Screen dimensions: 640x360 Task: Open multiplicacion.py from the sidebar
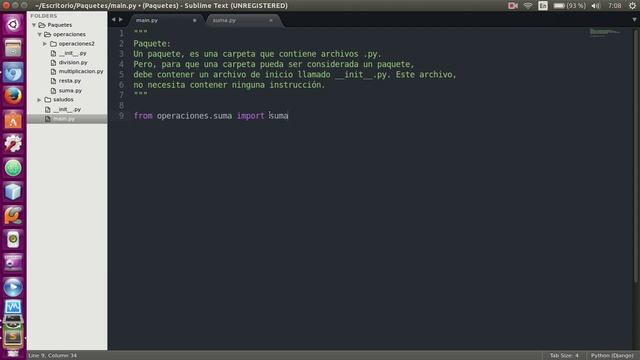(81, 71)
